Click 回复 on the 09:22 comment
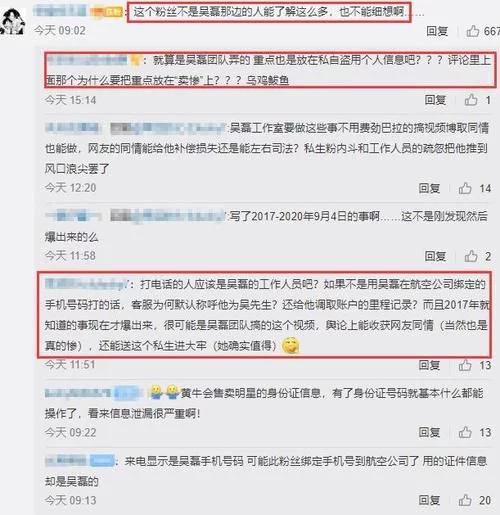 click(x=429, y=432)
